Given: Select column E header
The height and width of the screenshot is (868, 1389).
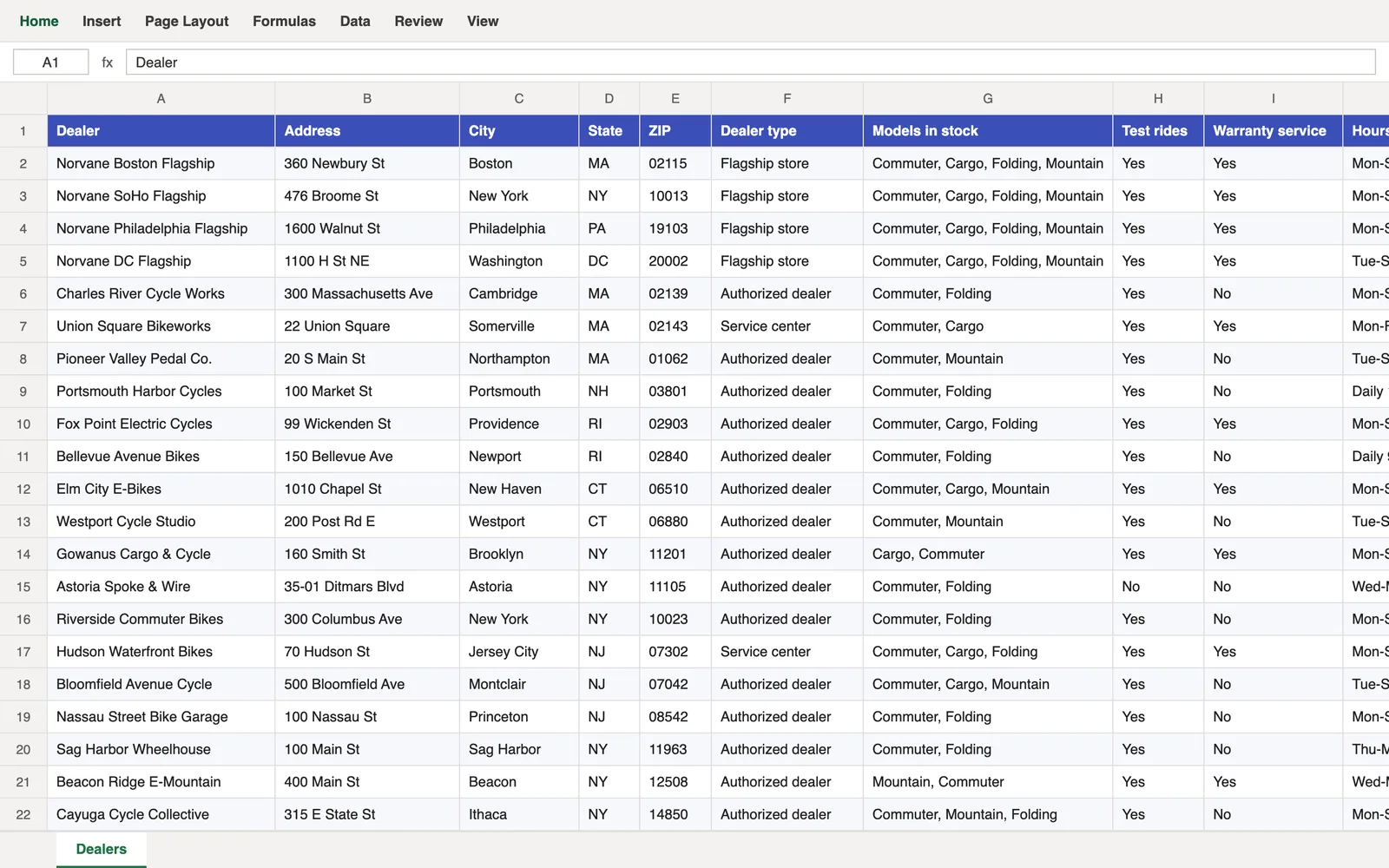Looking at the screenshot, I should 675,99.
